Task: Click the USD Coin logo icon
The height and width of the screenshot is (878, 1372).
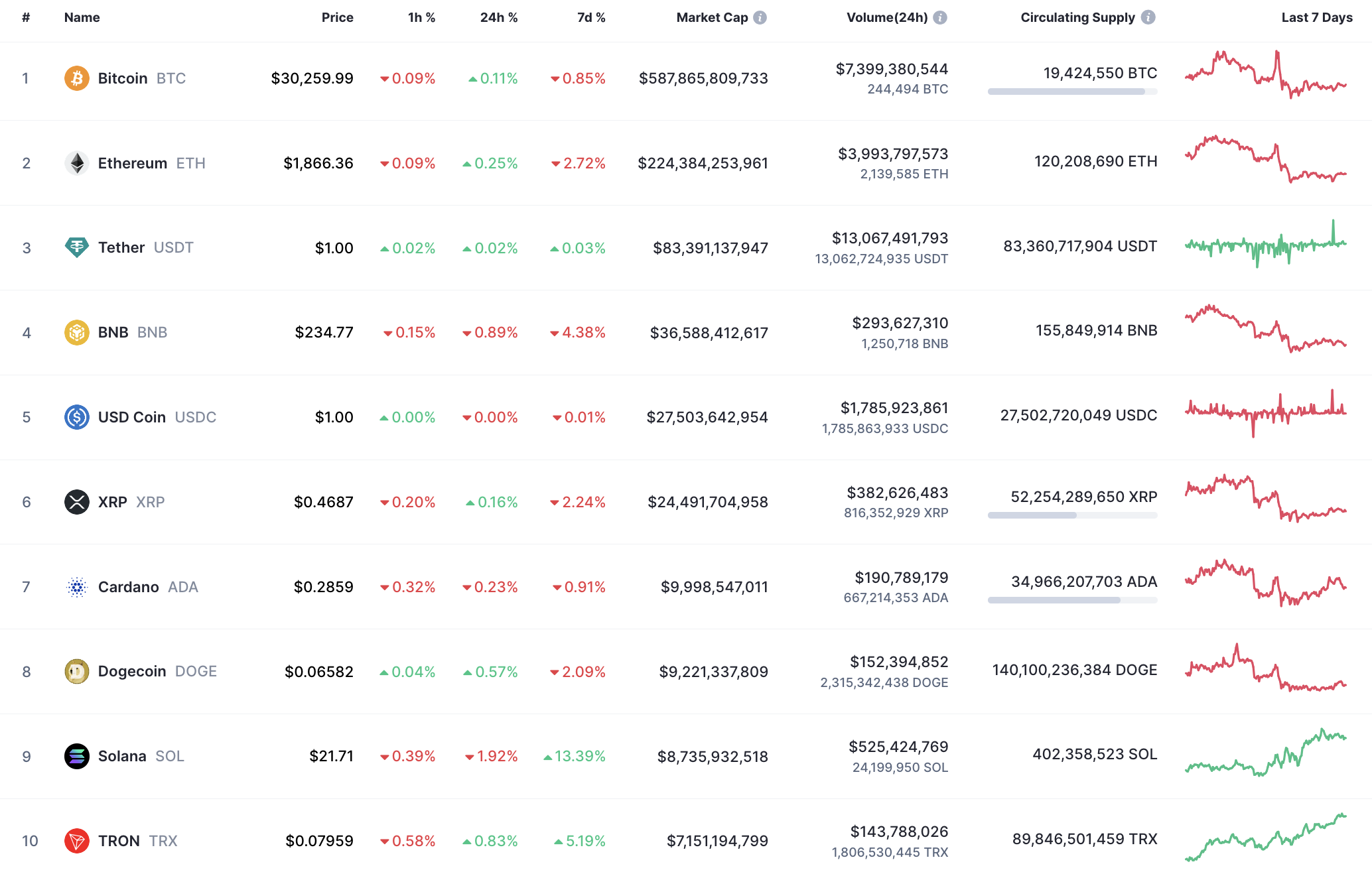Action: click(77, 417)
